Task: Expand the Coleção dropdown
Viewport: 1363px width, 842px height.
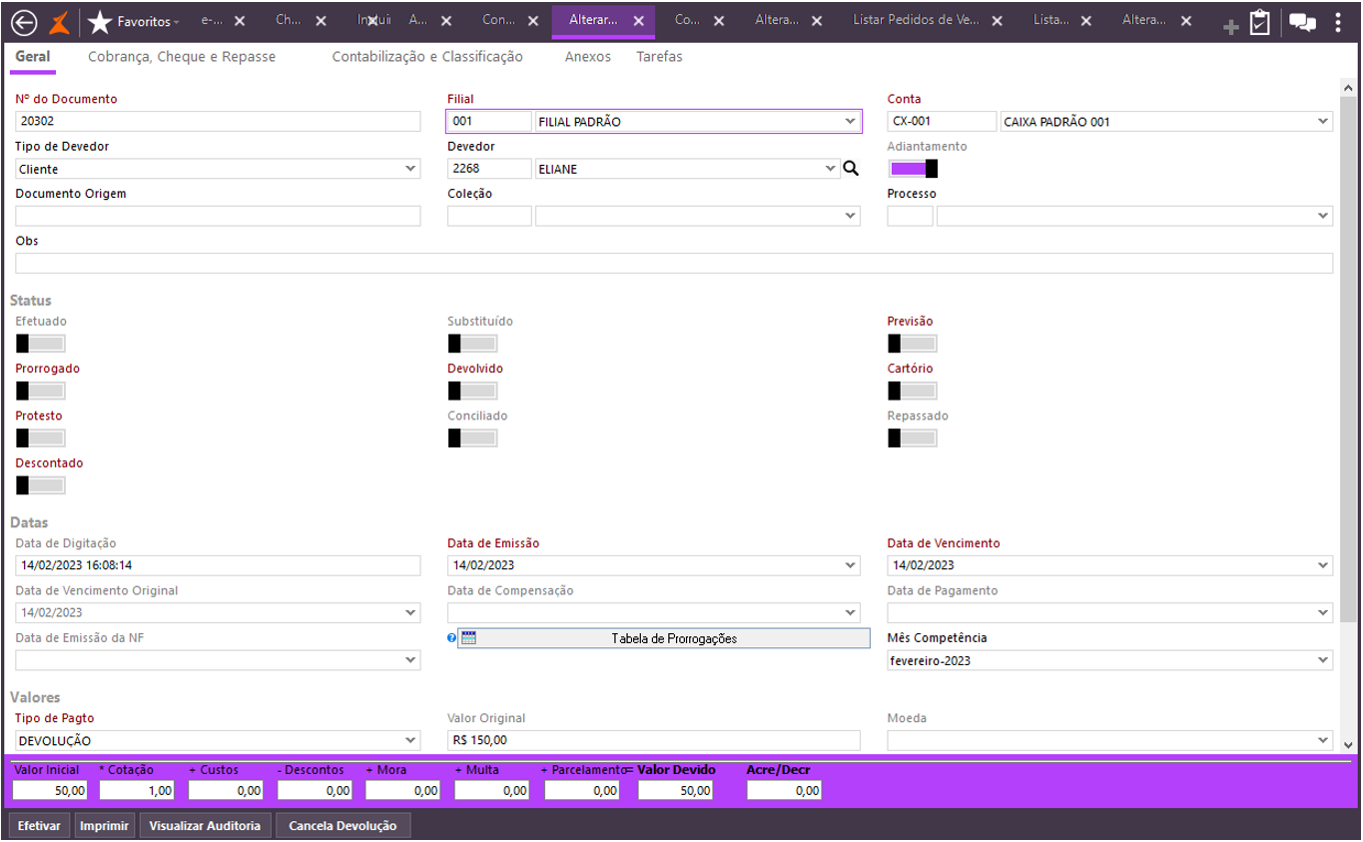Action: click(851, 216)
